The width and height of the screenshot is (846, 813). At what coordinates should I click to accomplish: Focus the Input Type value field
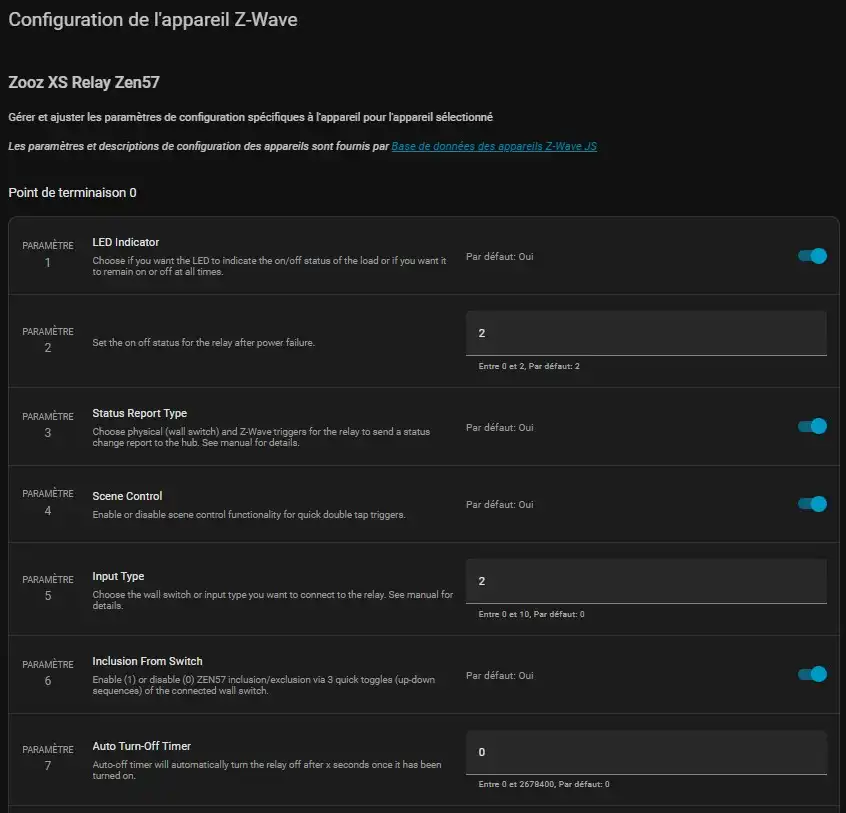(x=646, y=581)
